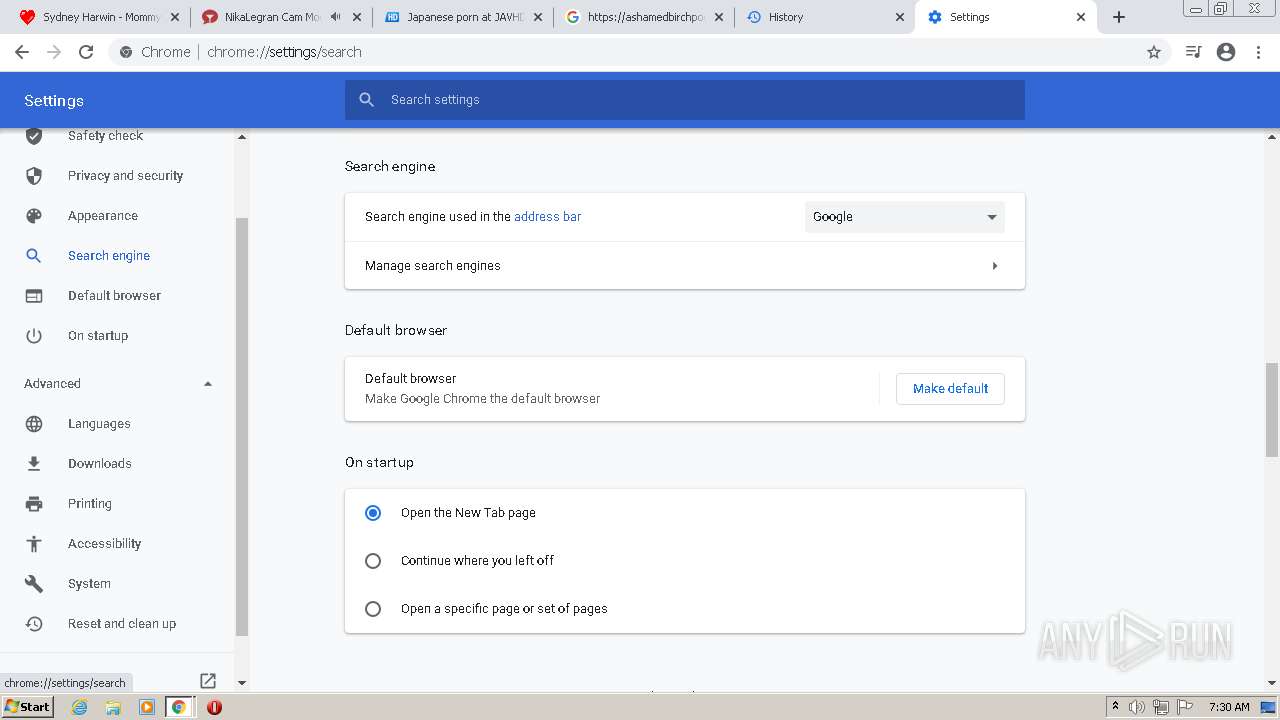1280x720 pixels.
Task: Open Safety check in the sidebar
Action: point(105,136)
